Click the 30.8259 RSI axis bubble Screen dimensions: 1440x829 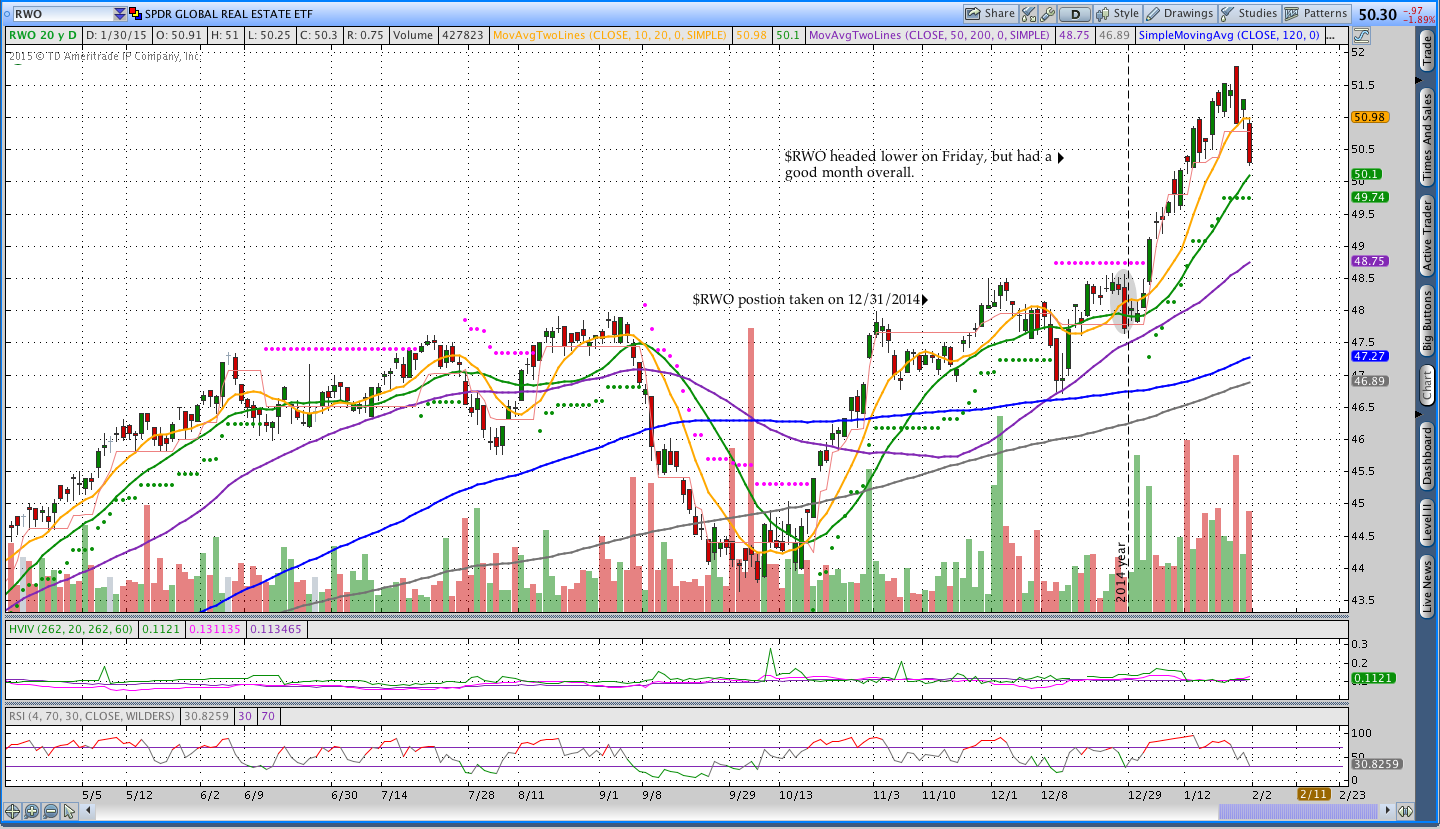pos(1375,763)
